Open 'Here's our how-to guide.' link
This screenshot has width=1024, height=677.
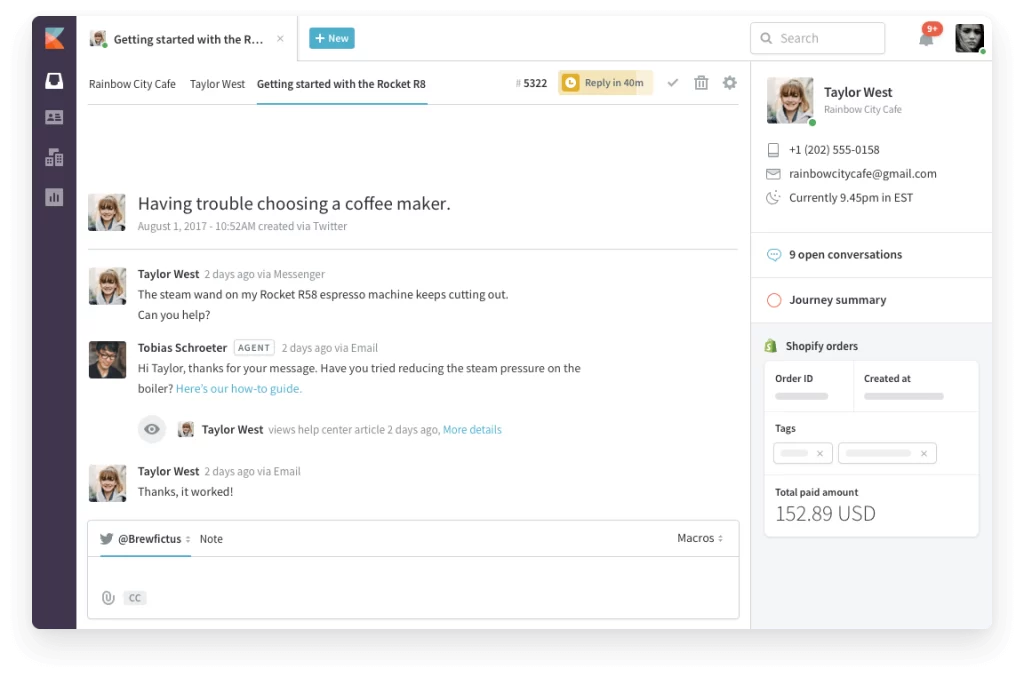pyautogui.click(x=239, y=388)
